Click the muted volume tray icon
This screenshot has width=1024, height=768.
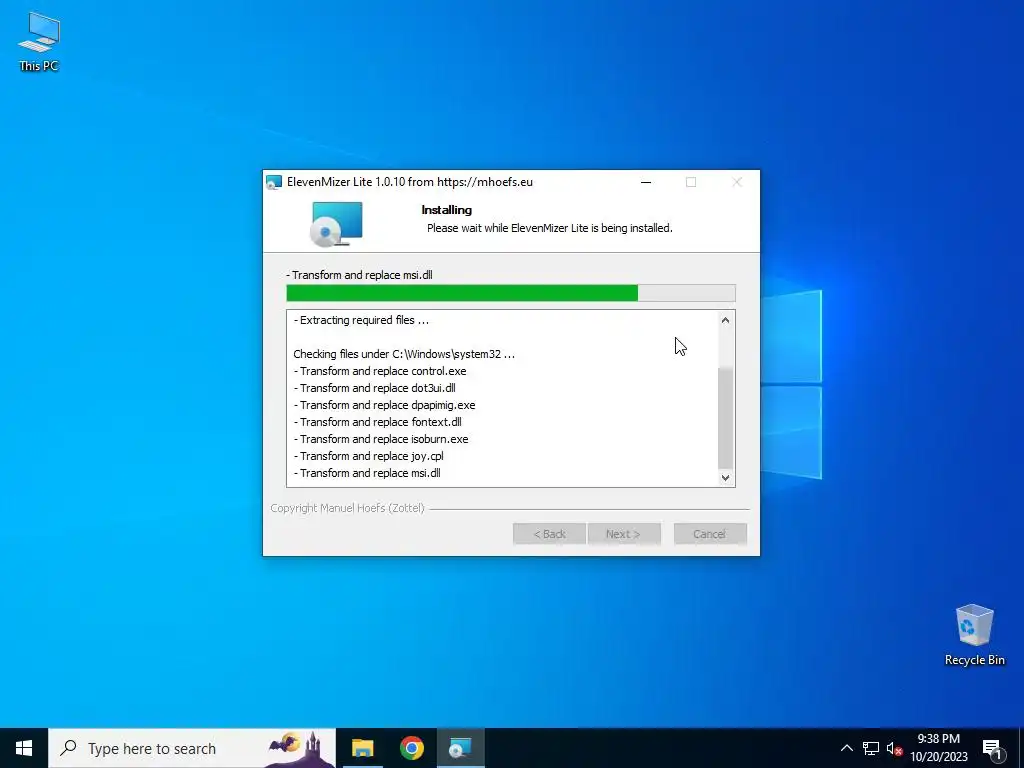coord(894,748)
